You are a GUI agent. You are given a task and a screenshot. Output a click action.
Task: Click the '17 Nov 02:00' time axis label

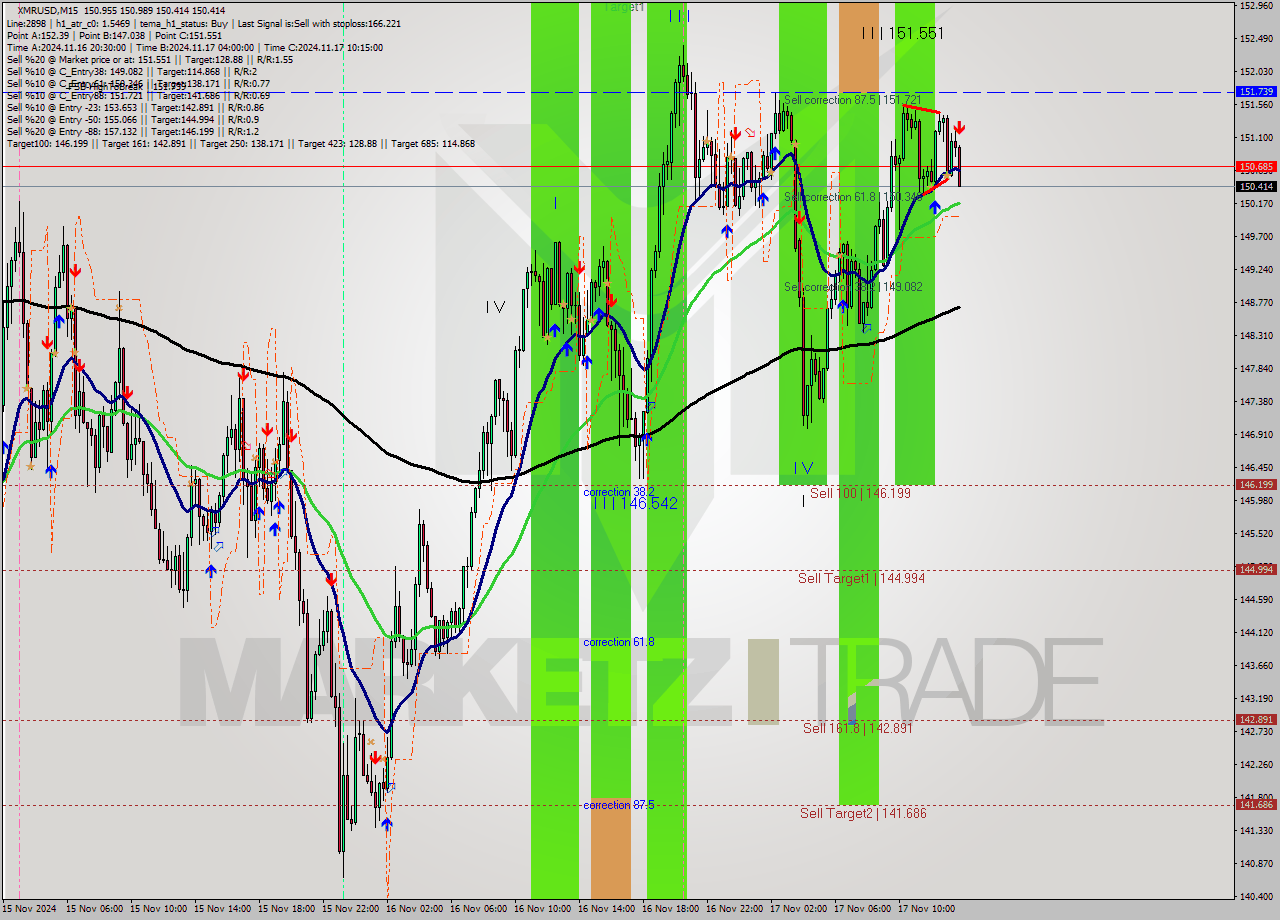(x=798, y=909)
